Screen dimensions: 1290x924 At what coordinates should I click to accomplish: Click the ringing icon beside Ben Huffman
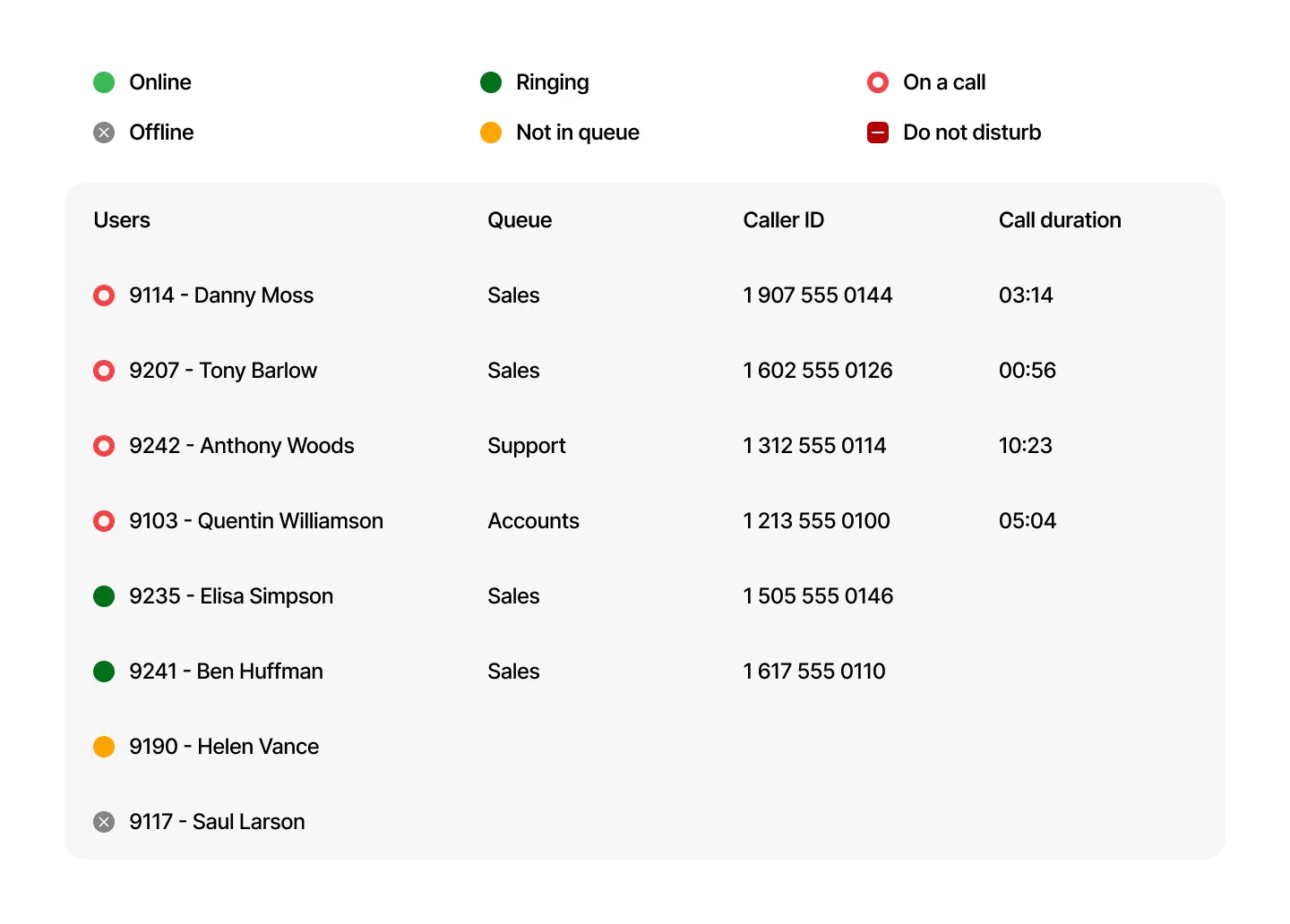click(x=104, y=672)
